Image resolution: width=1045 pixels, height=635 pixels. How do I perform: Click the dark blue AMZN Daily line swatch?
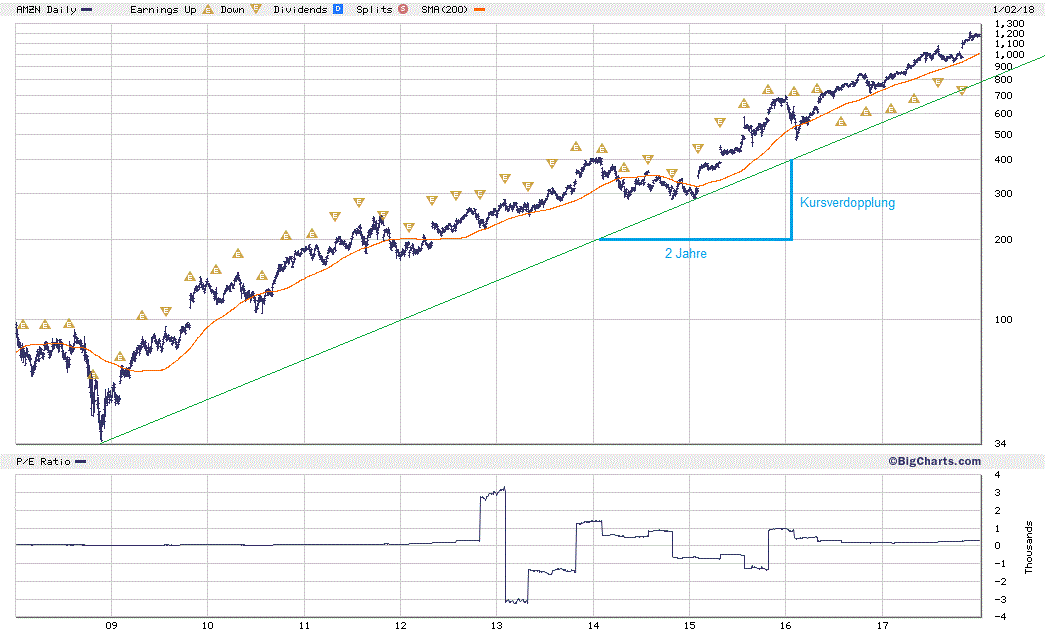pos(86,10)
